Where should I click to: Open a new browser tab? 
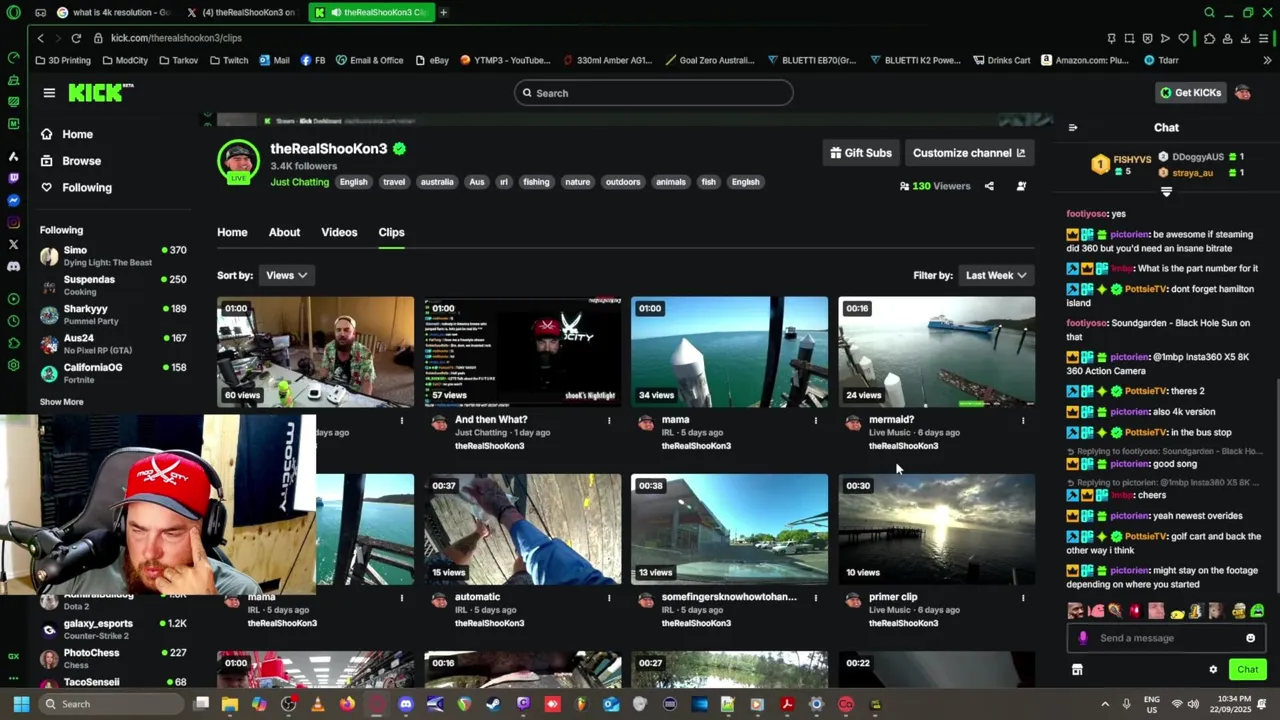pos(443,12)
